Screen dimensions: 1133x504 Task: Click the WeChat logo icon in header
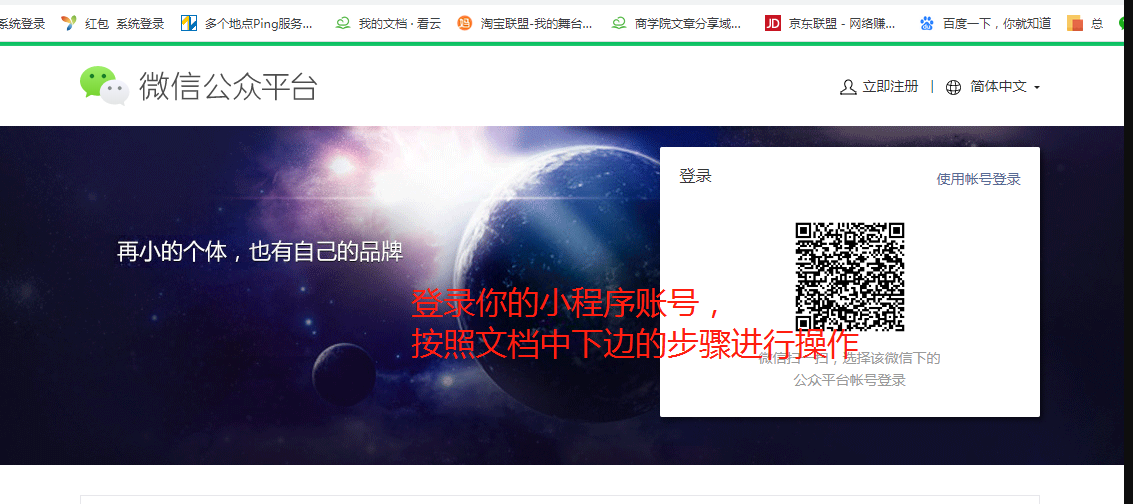tap(104, 85)
